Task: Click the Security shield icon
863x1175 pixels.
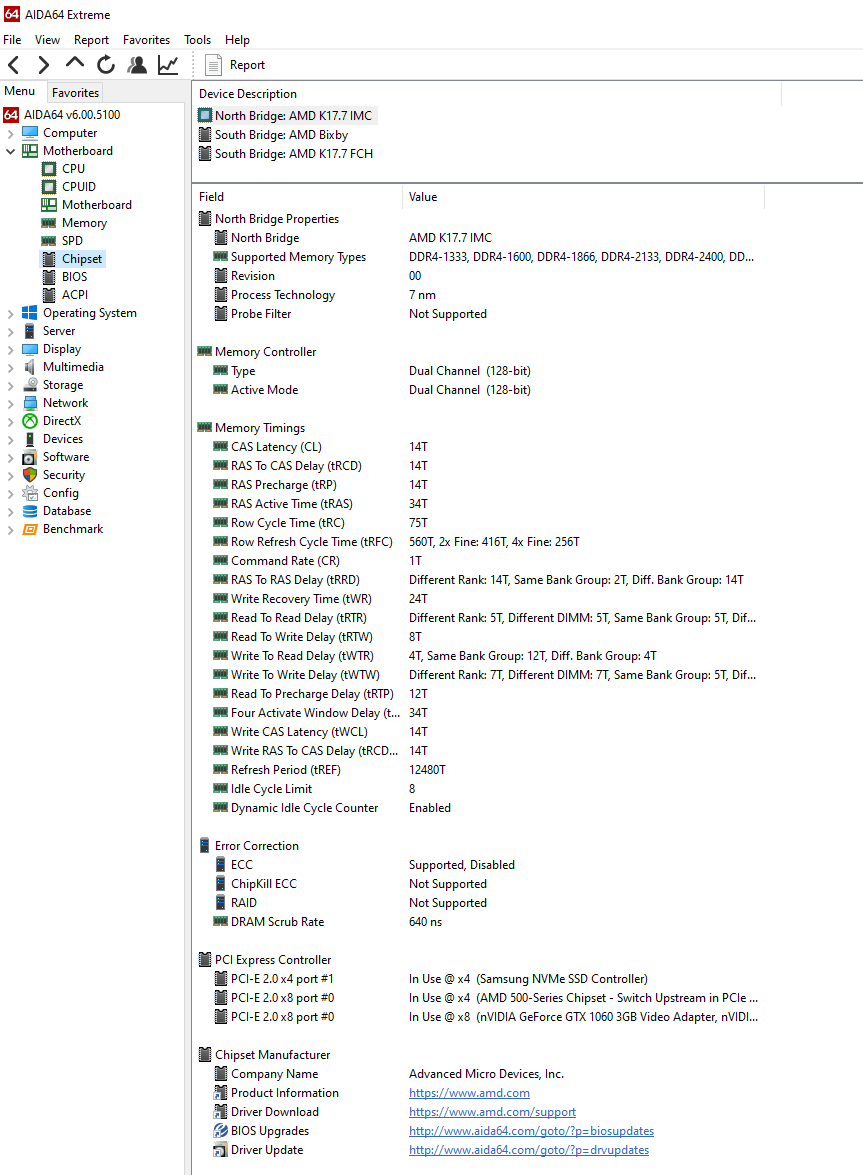Action: pos(30,474)
